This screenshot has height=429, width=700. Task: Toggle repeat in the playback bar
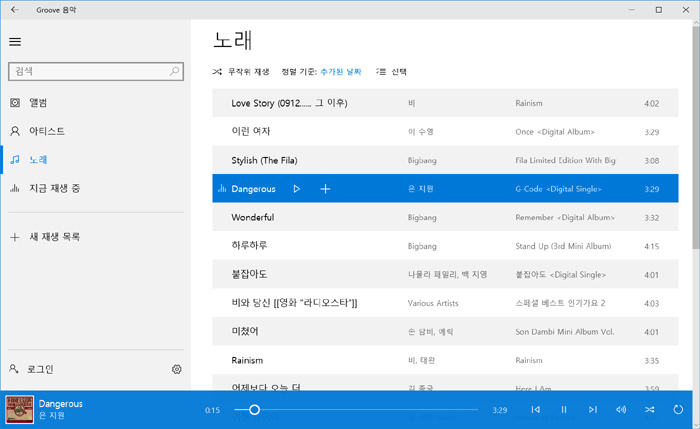pos(678,409)
